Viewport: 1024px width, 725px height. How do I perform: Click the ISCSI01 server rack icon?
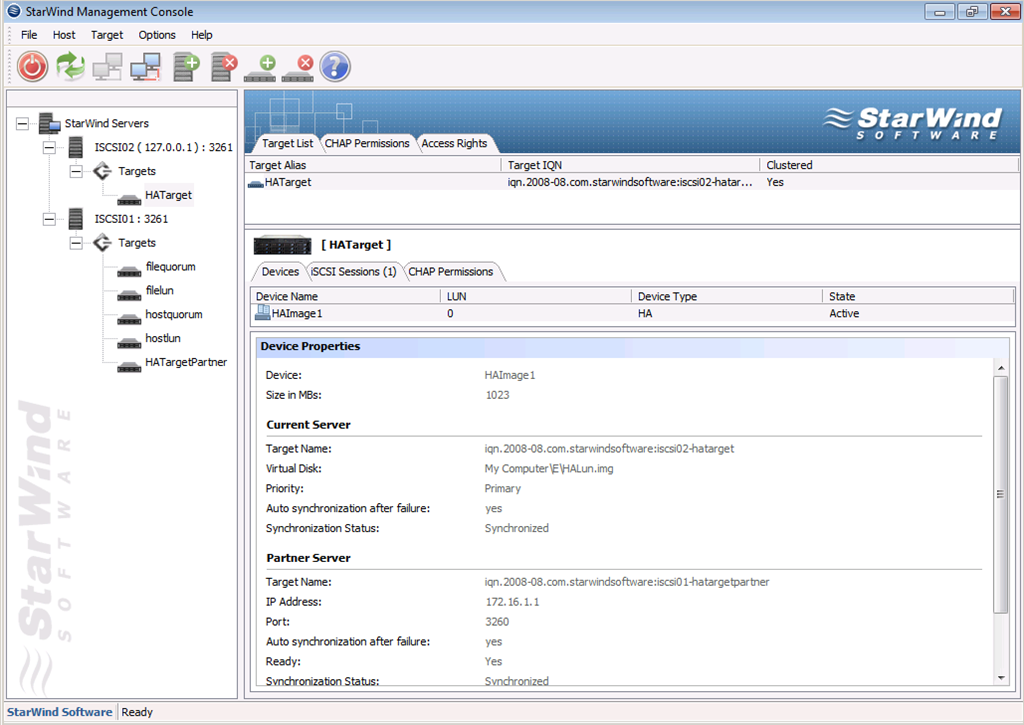(x=76, y=219)
